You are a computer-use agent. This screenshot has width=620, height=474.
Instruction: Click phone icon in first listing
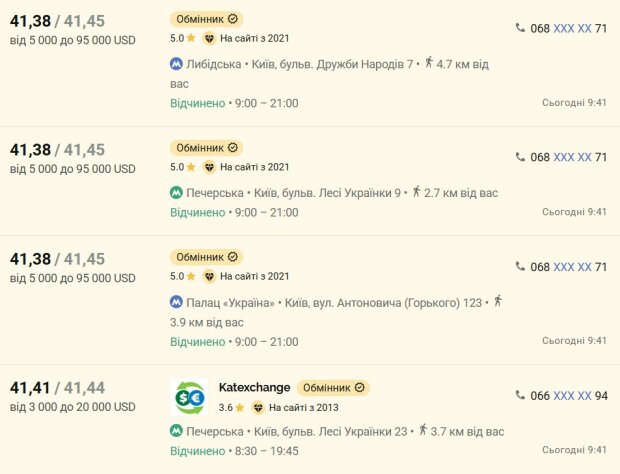click(x=520, y=28)
